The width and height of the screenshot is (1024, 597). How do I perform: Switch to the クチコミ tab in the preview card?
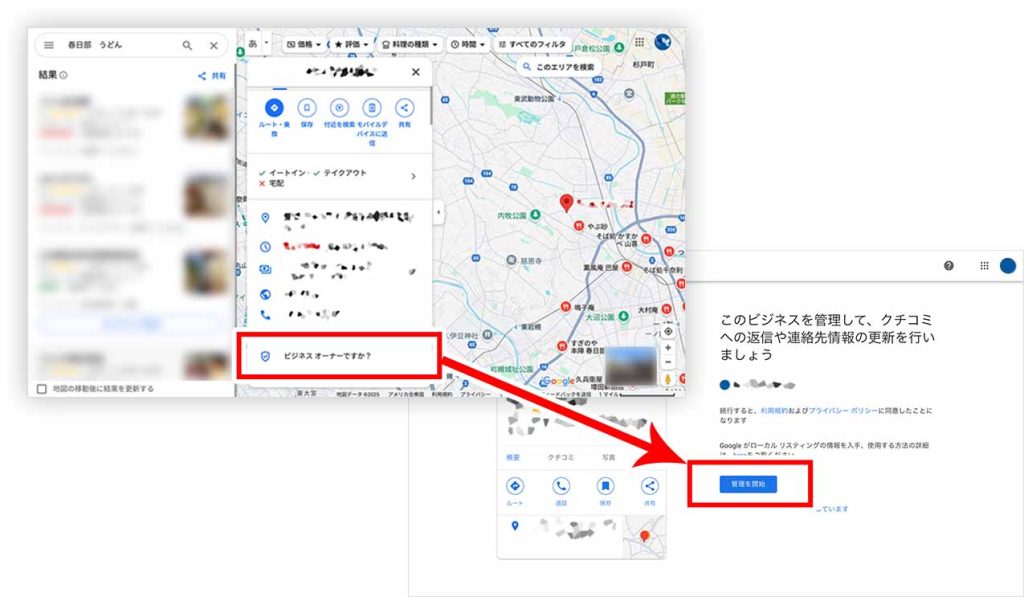click(560, 457)
